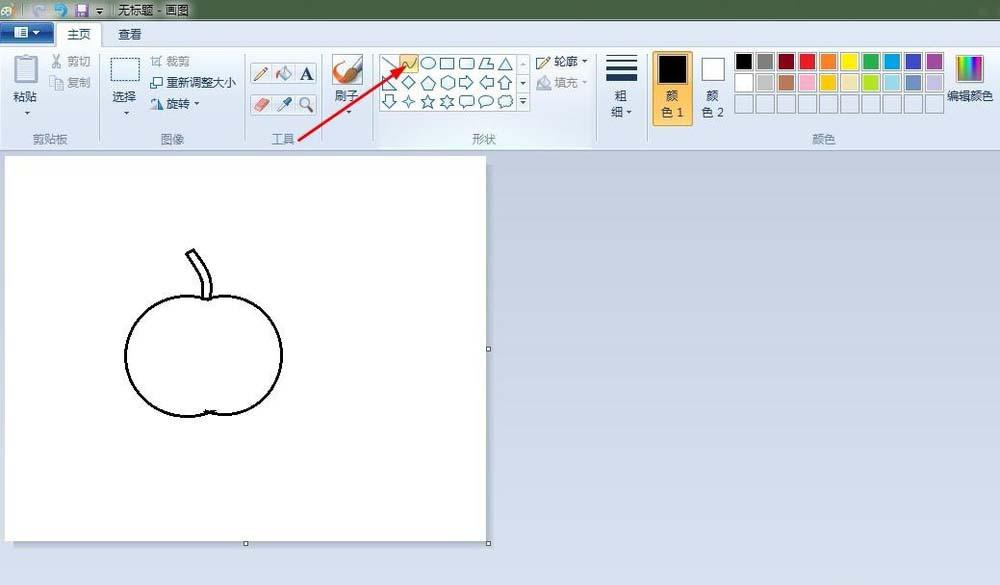Pick the Color picker eyedropper tool

(284, 103)
